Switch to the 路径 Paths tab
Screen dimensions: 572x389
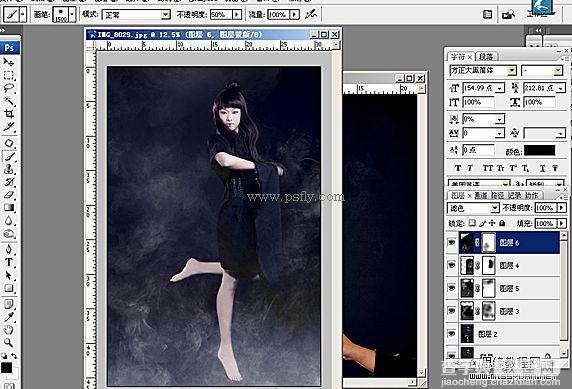tap(499, 196)
